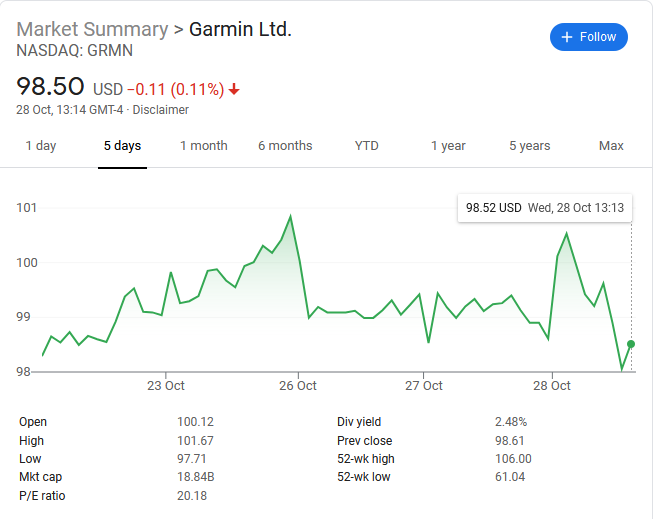Click the 23 Oct date axis label

[166, 385]
